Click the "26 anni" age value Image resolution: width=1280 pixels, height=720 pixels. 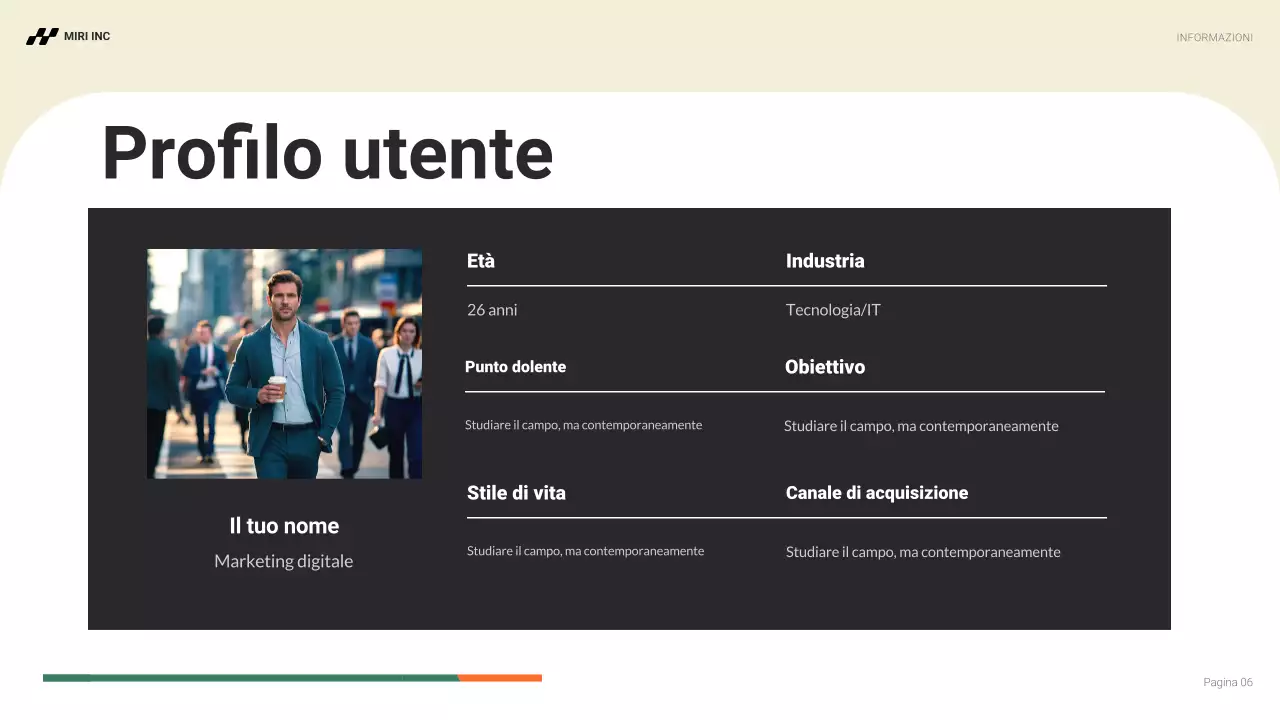[x=492, y=310]
